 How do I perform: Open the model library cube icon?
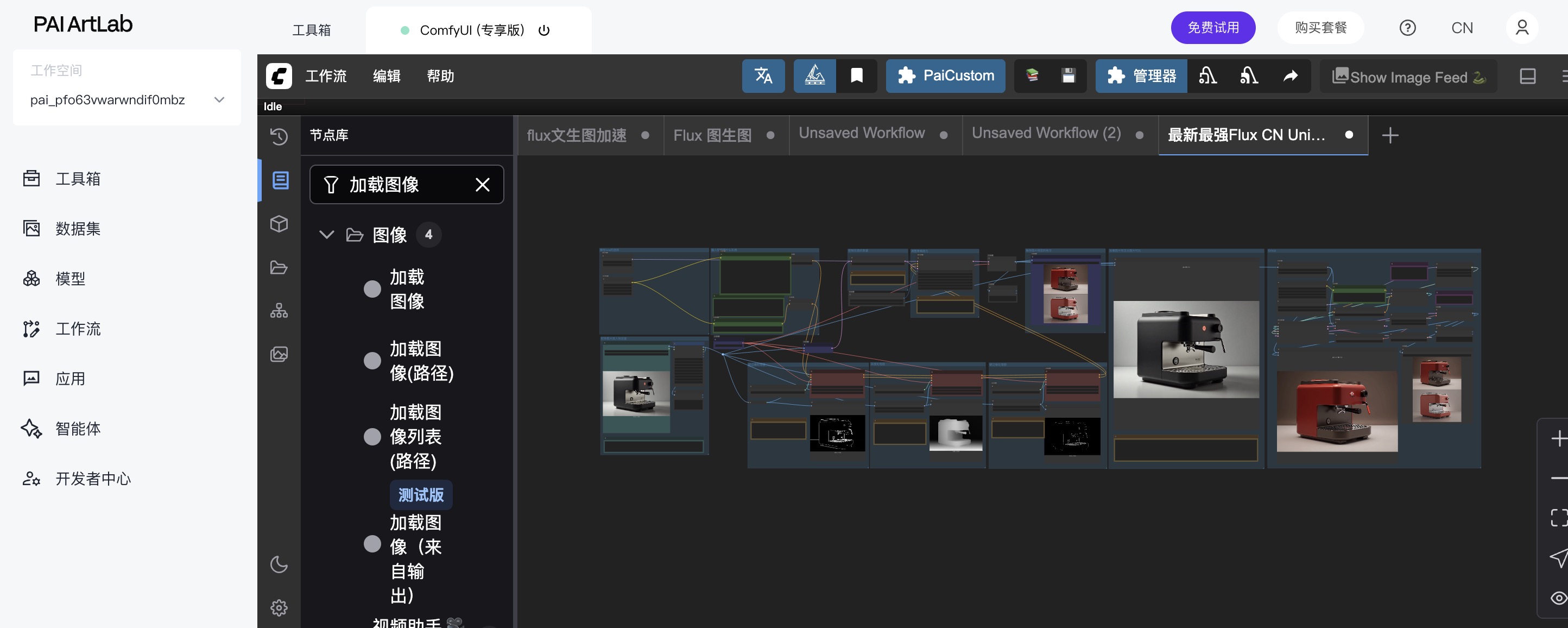[x=279, y=224]
